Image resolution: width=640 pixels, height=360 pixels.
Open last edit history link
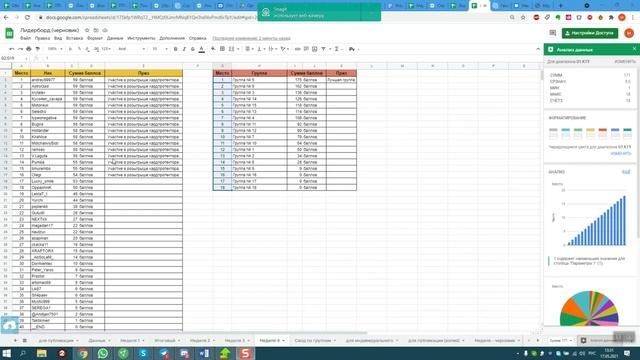(251, 38)
